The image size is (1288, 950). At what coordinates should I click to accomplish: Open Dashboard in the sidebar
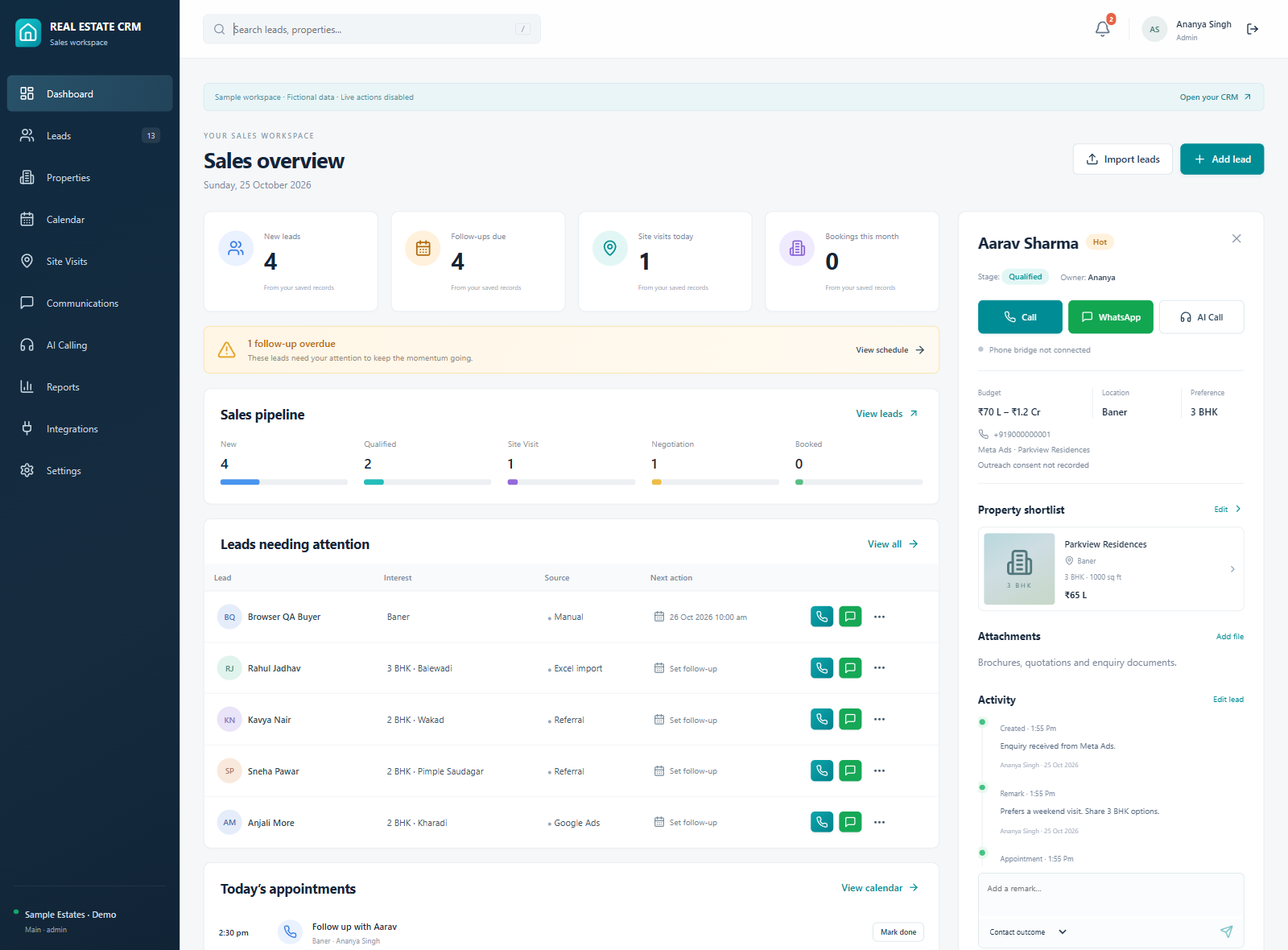90,93
